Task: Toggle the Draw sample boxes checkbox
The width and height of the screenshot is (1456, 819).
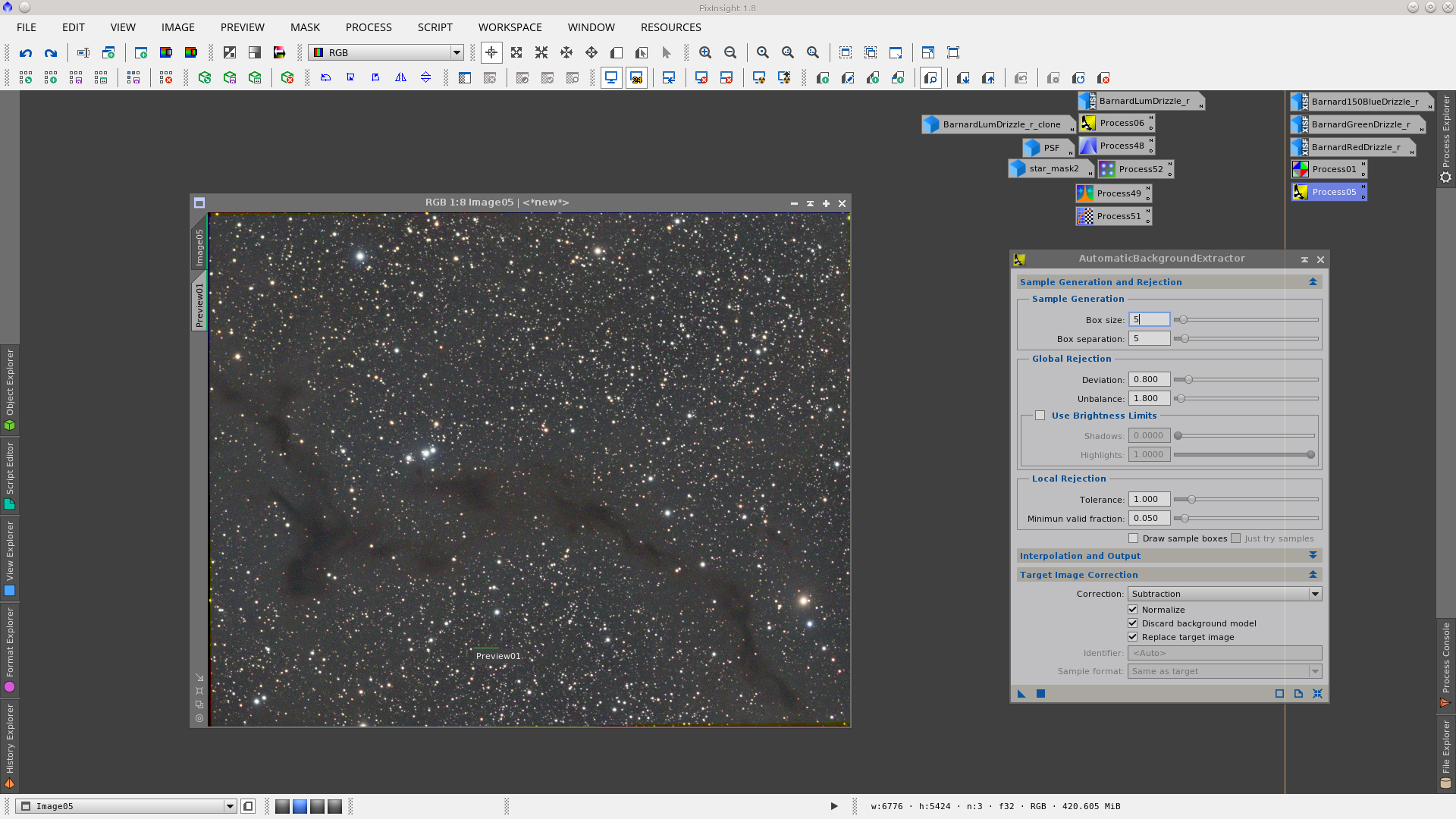Action: pos(1134,538)
